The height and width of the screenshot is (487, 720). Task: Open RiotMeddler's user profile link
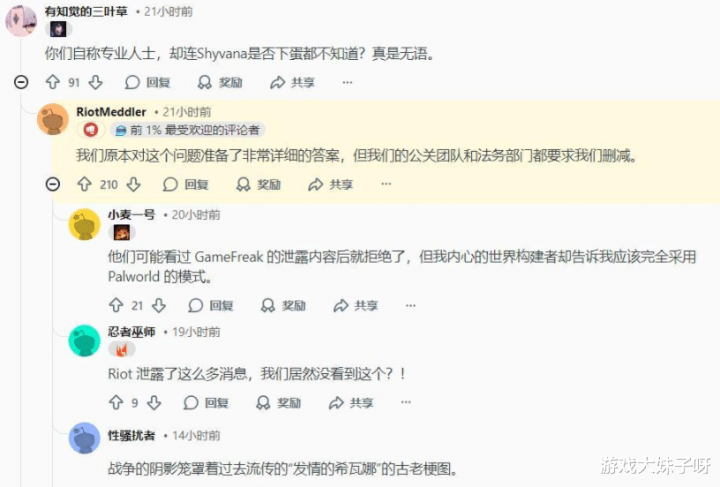coord(111,112)
